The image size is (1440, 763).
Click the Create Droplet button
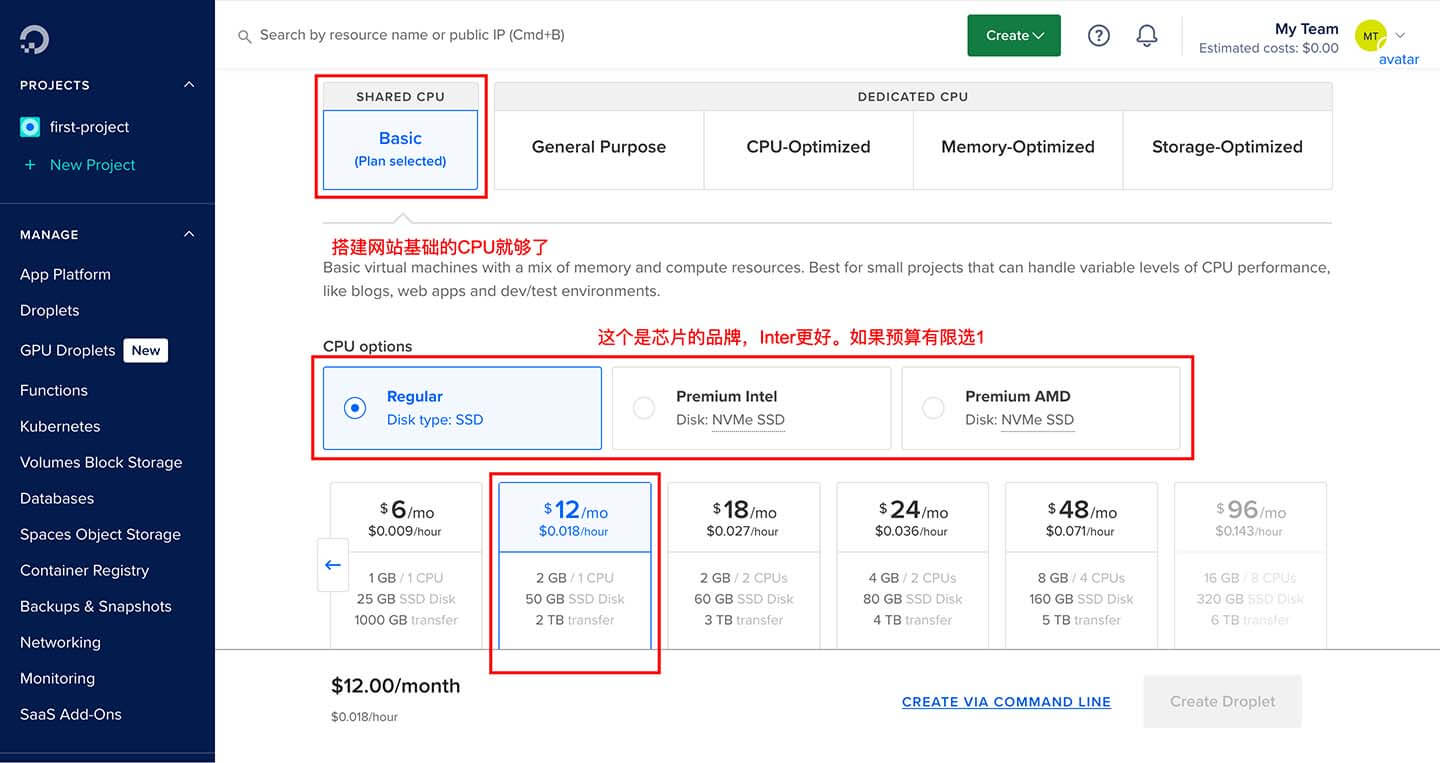(x=1222, y=701)
